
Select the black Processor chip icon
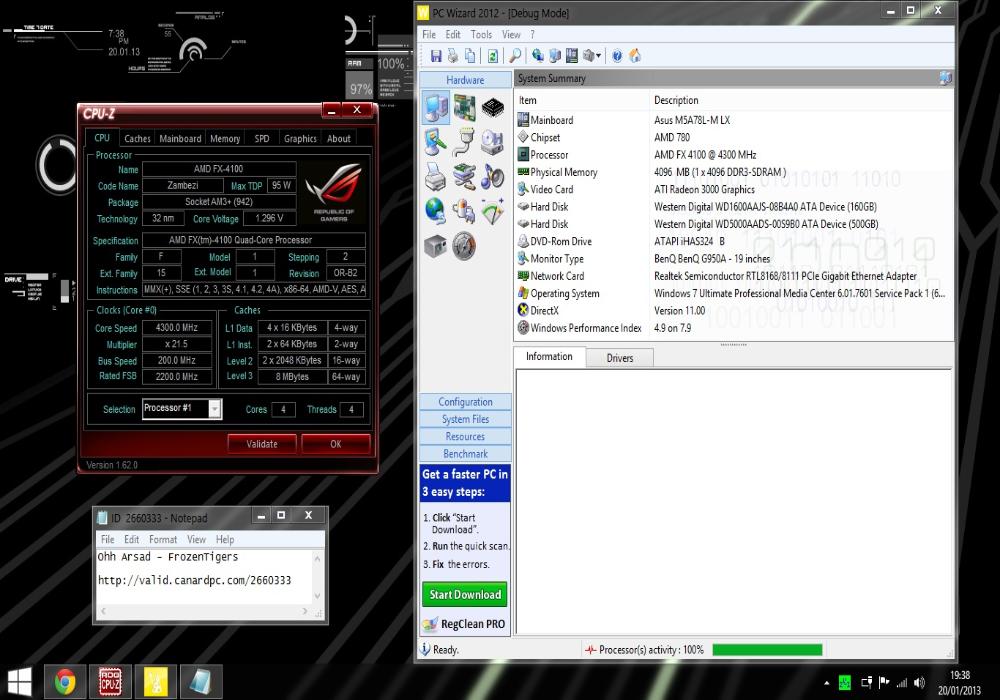492,107
